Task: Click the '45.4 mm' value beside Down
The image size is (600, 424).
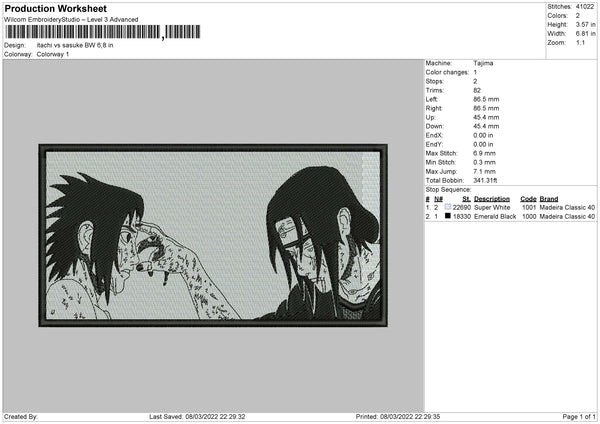Action: [x=486, y=126]
